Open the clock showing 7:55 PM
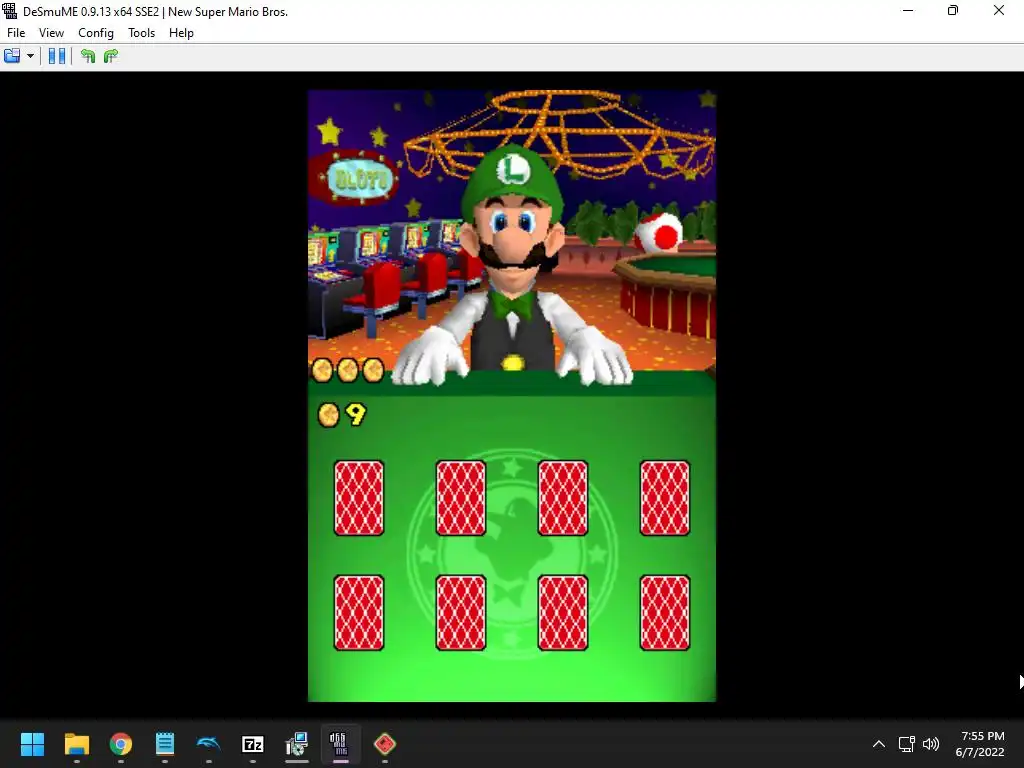Viewport: 1024px width, 768px height. [982, 744]
